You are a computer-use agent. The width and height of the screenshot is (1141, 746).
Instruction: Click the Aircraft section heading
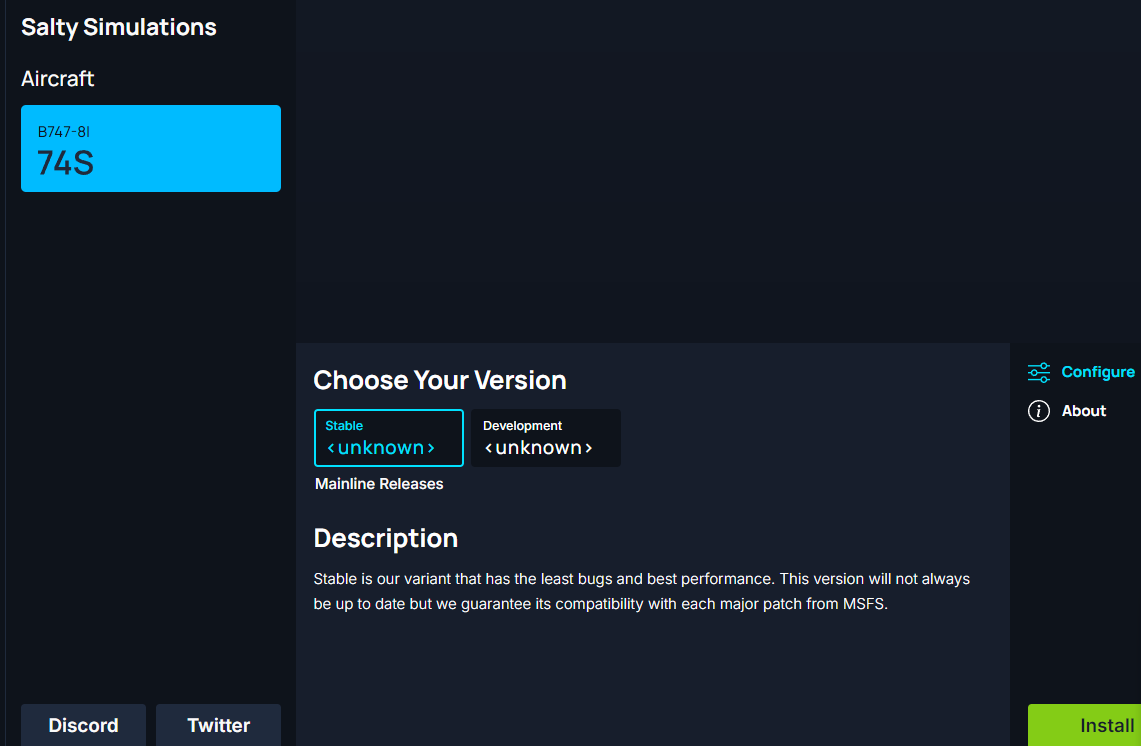pyautogui.click(x=58, y=78)
